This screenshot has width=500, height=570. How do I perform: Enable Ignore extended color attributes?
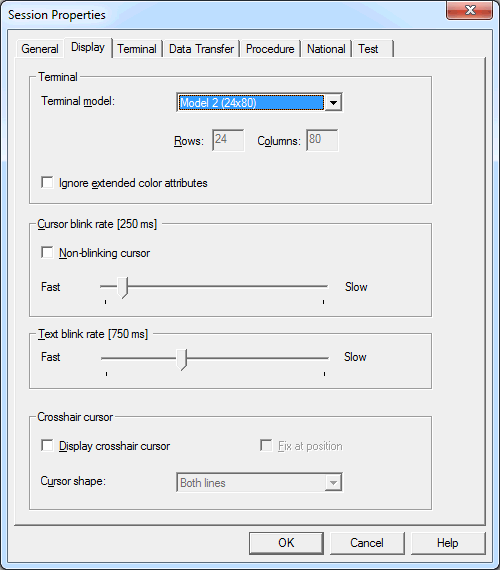coord(47,182)
